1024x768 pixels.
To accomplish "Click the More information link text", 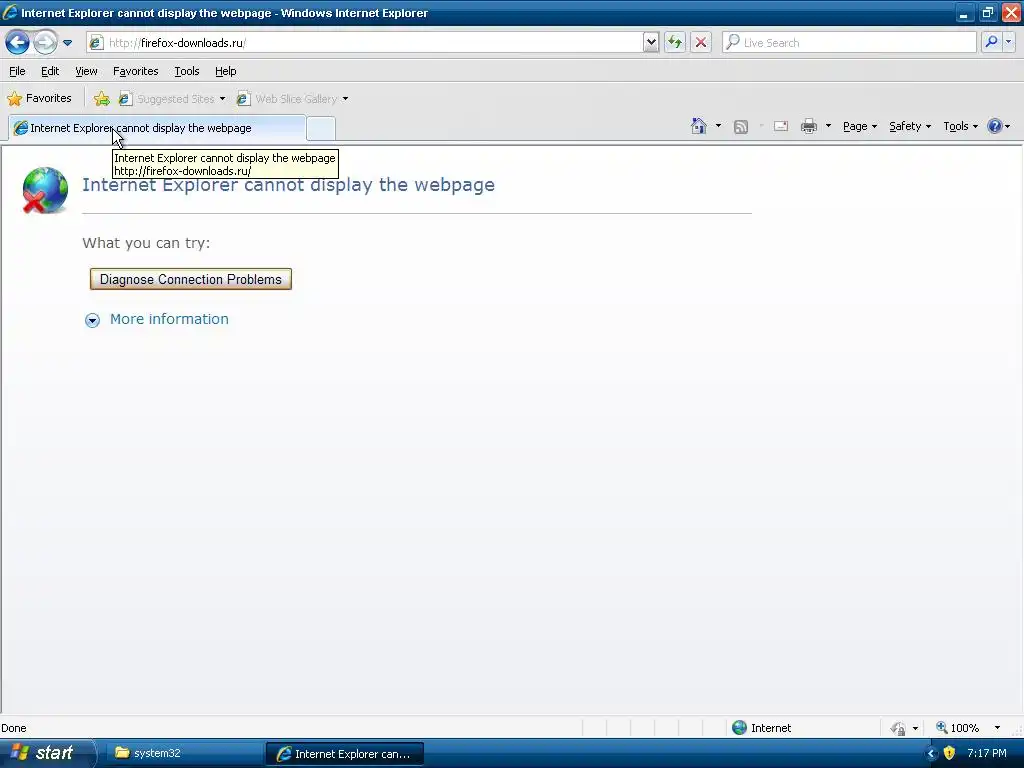I will point(169,319).
